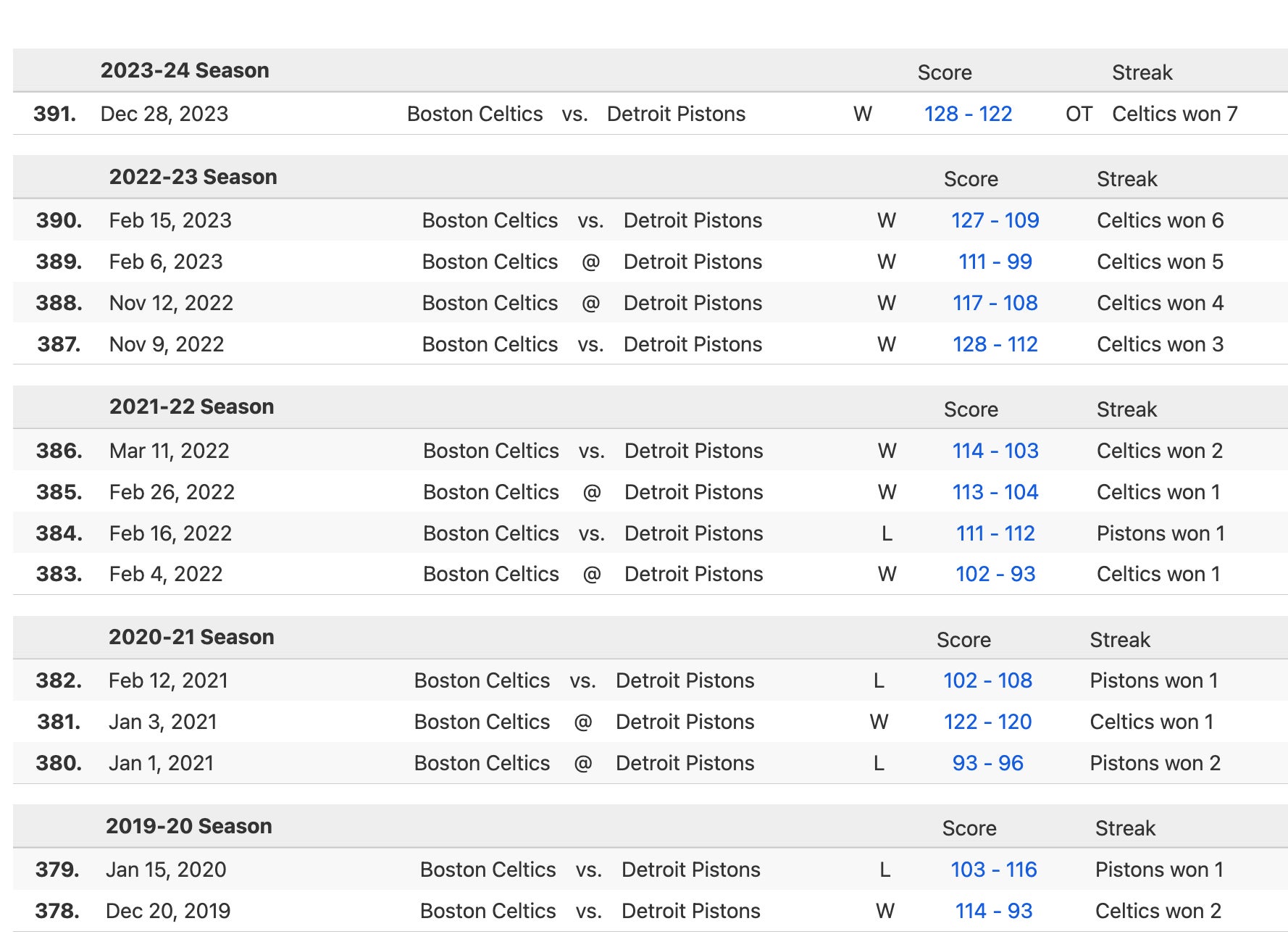Viewport: 1288px width, 942px height.
Task: Open the 128 - 122 score link
Action: point(968,114)
